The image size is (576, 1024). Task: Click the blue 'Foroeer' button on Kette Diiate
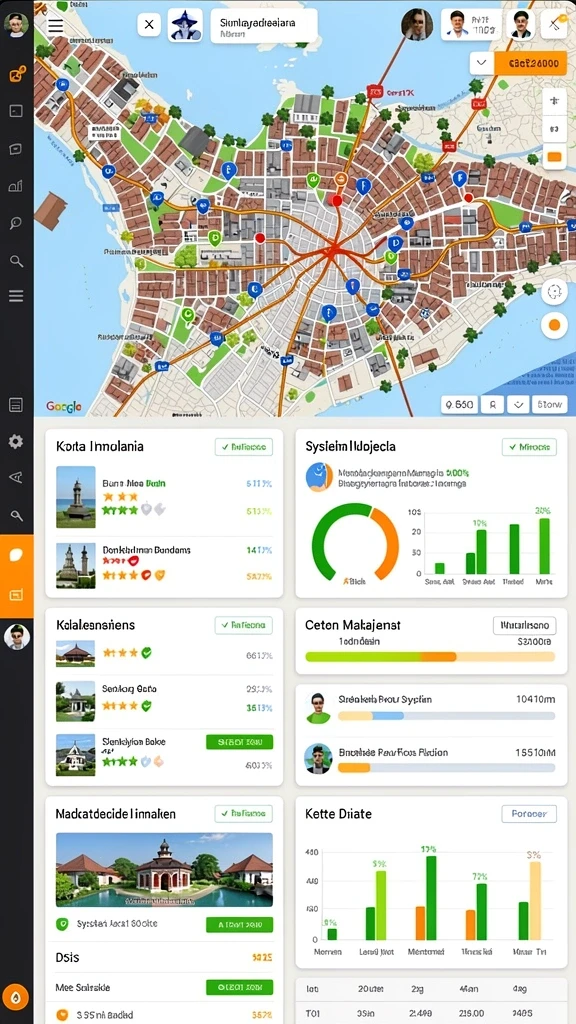click(x=529, y=814)
